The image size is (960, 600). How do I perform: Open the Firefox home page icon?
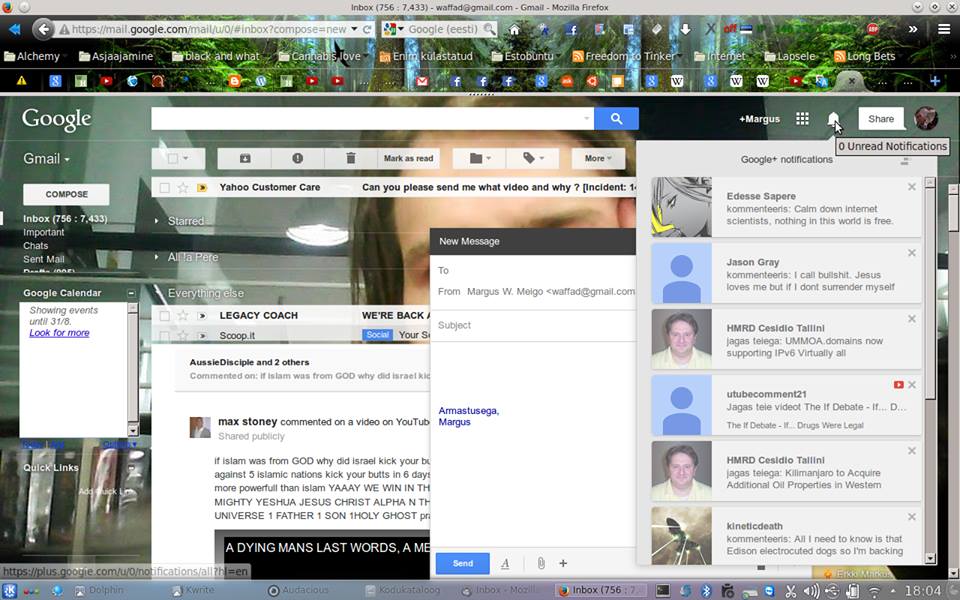[x=514, y=29]
